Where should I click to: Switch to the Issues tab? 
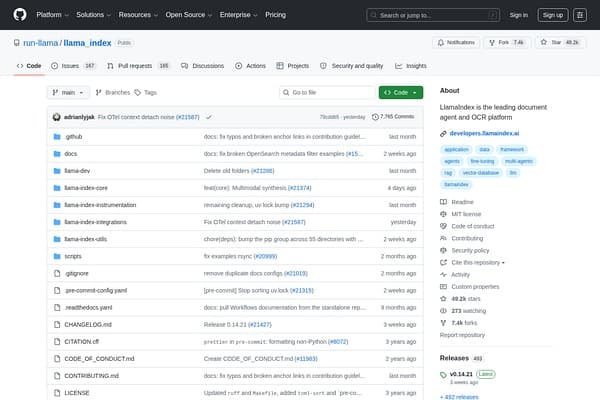coord(73,66)
